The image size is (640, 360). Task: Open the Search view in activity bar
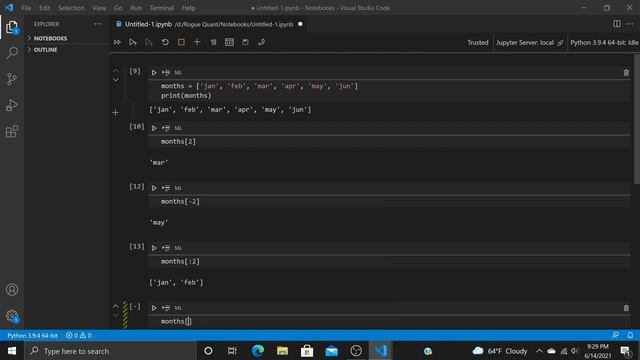(12, 53)
